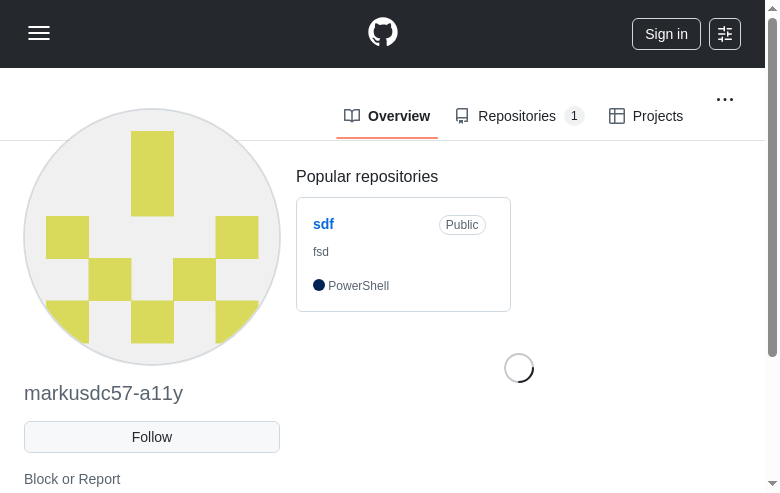Click the table icon beside Projects

click(x=617, y=116)
